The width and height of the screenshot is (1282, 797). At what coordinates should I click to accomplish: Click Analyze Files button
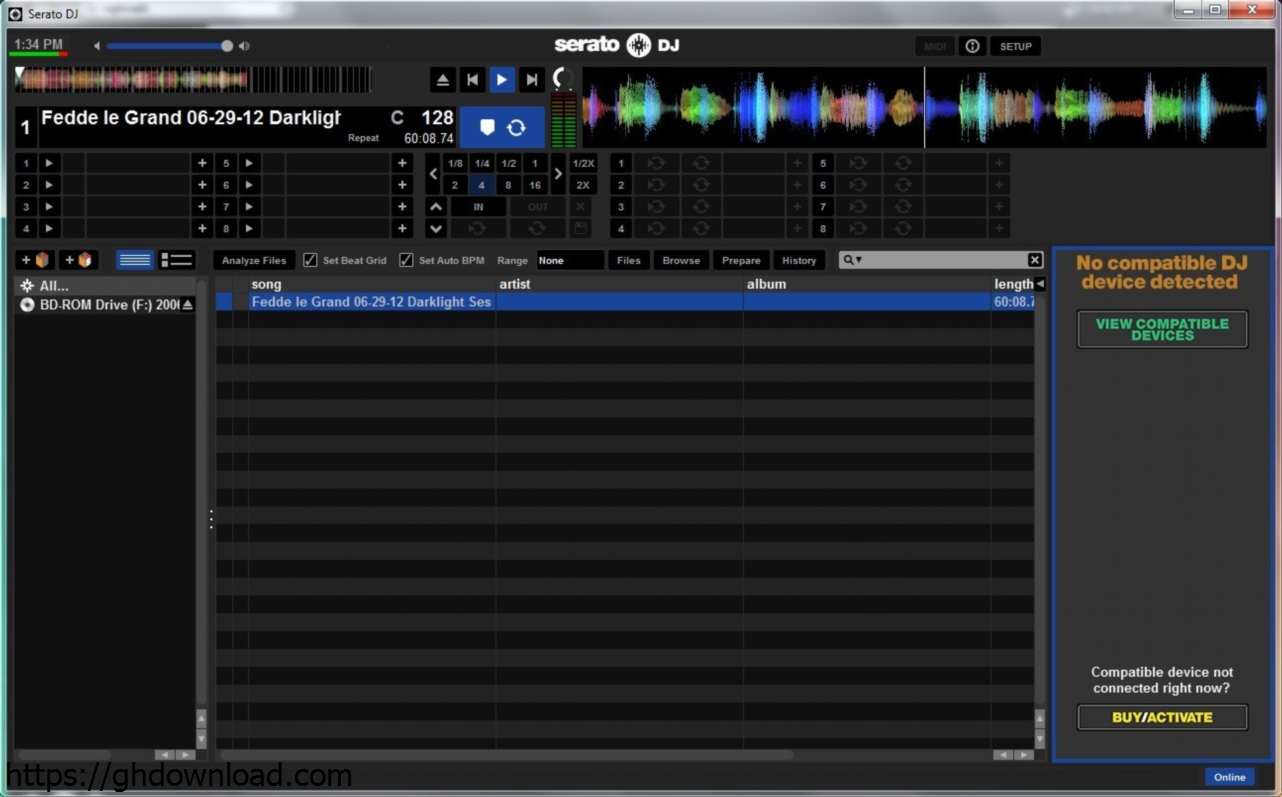click(254, 260)
